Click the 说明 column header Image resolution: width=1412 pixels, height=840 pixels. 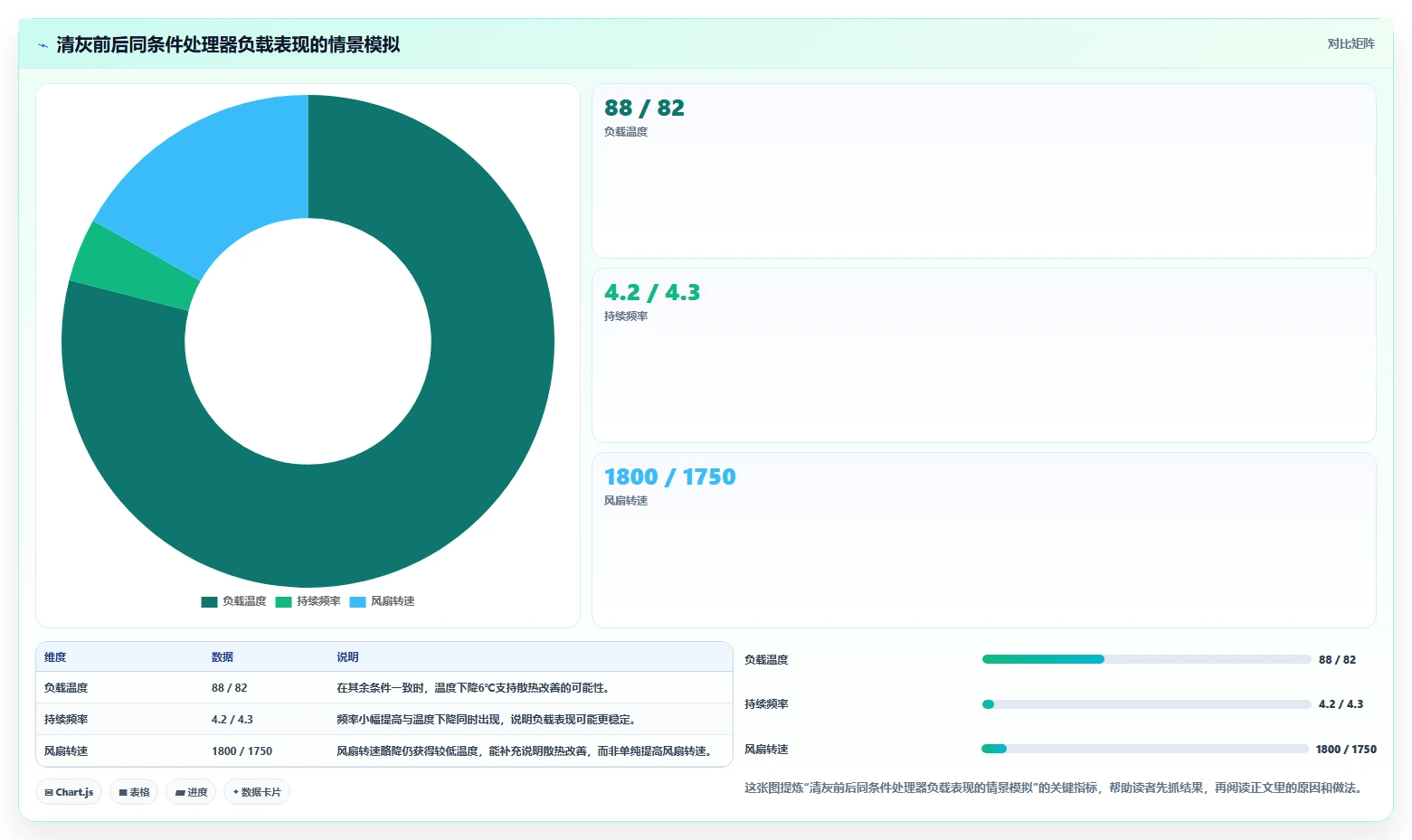[x=347, y=657]
